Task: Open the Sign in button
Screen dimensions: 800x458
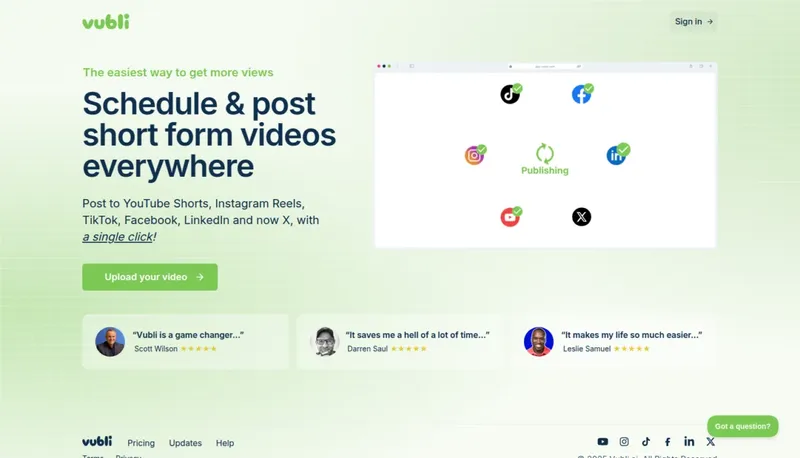Action: point(693,21)
